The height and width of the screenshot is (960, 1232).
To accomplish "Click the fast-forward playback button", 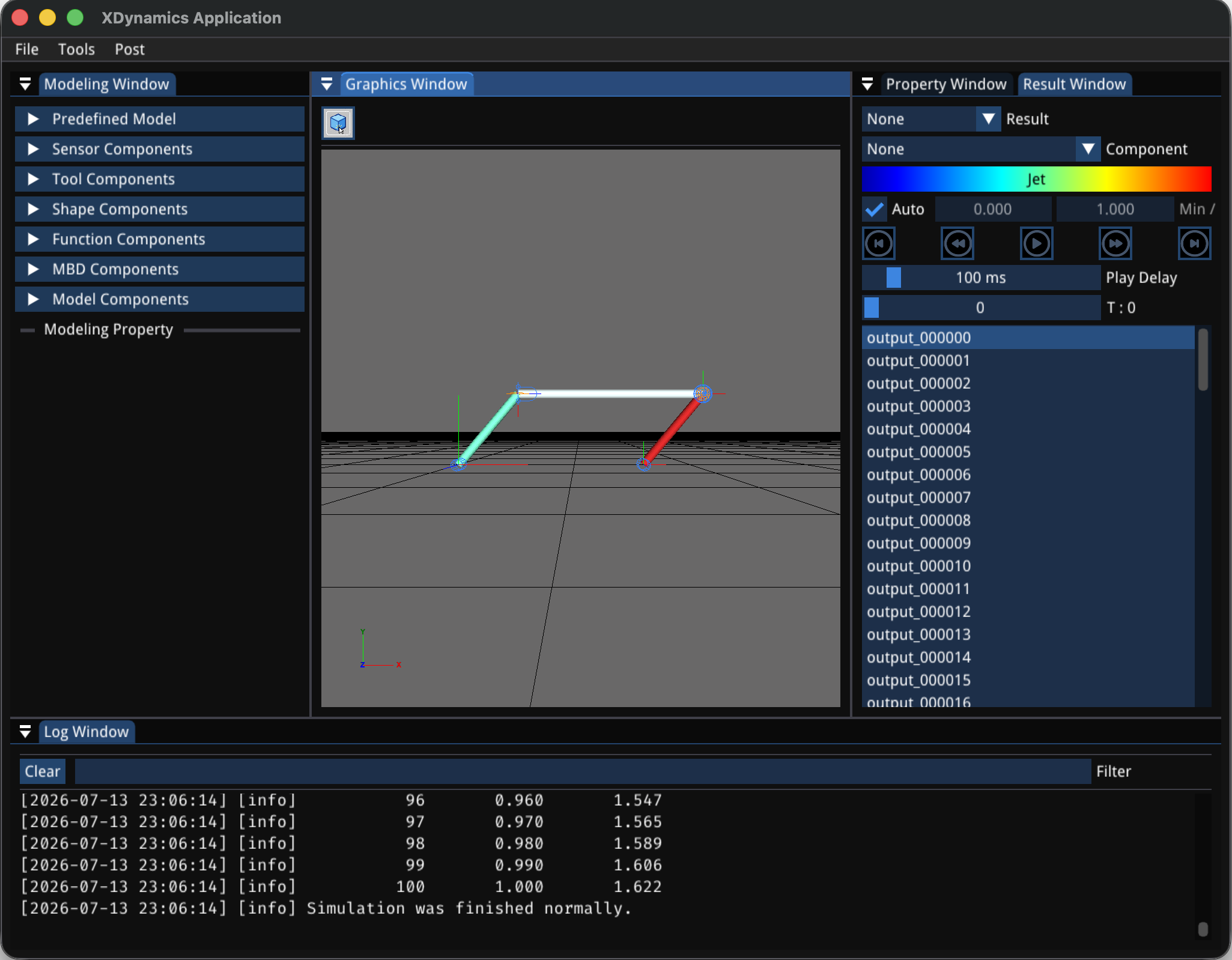I will pos(1115,243).
